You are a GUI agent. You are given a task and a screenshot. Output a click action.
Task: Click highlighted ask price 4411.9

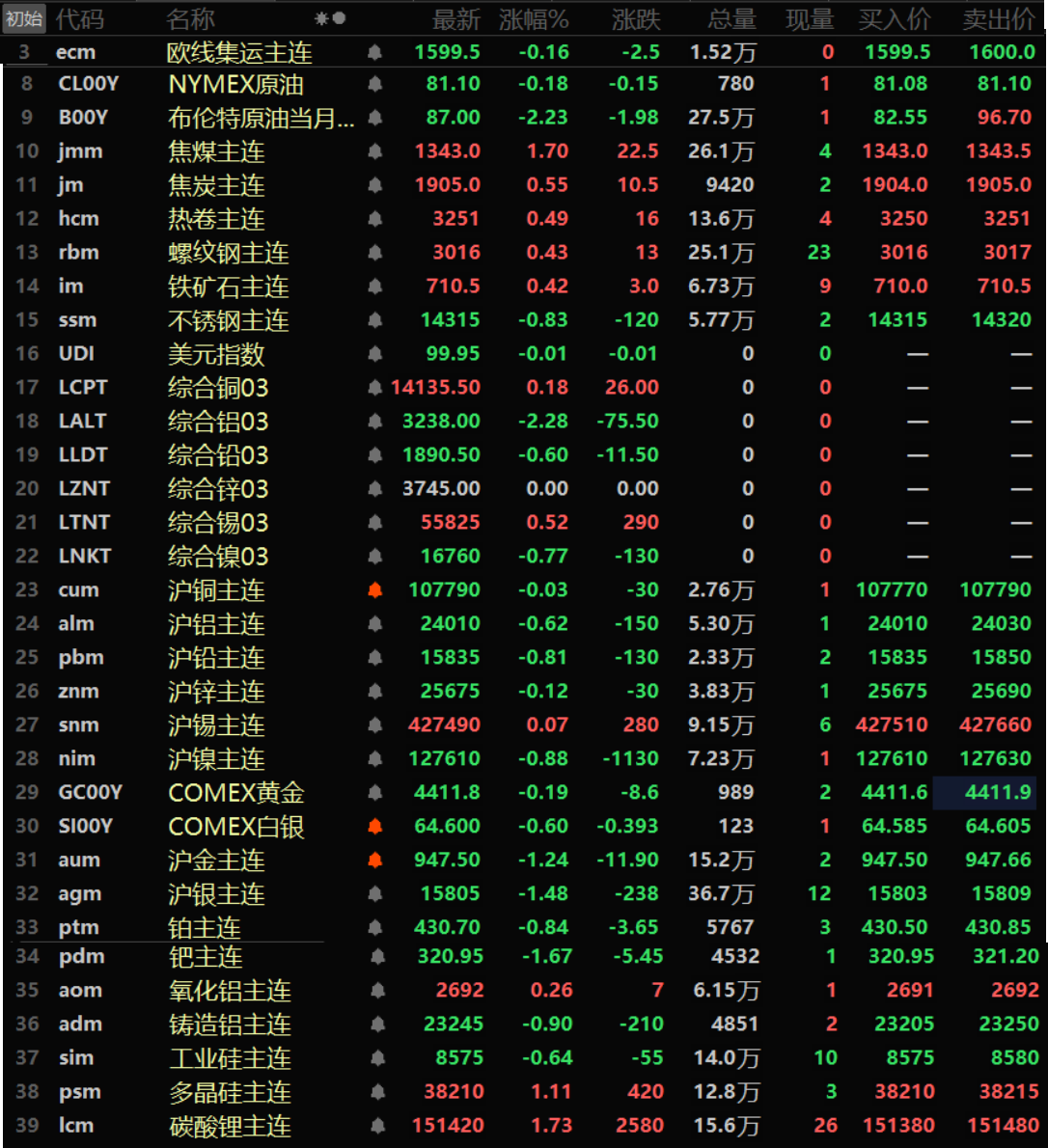coord(984,792)
